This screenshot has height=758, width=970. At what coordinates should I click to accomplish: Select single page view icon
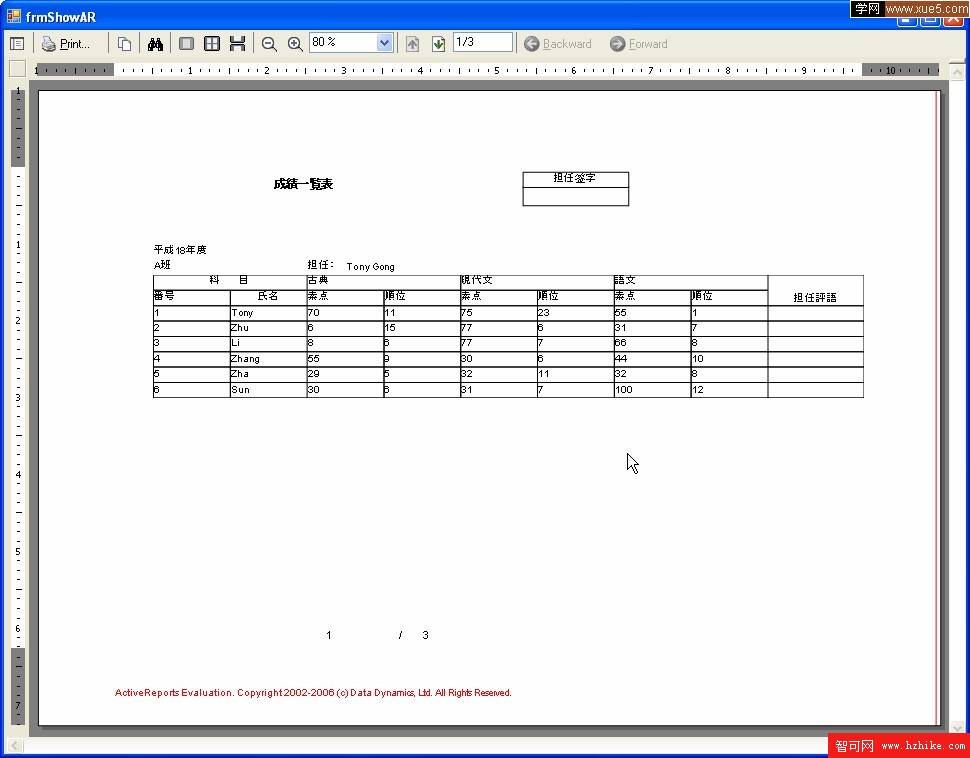[x=186, y=44]
